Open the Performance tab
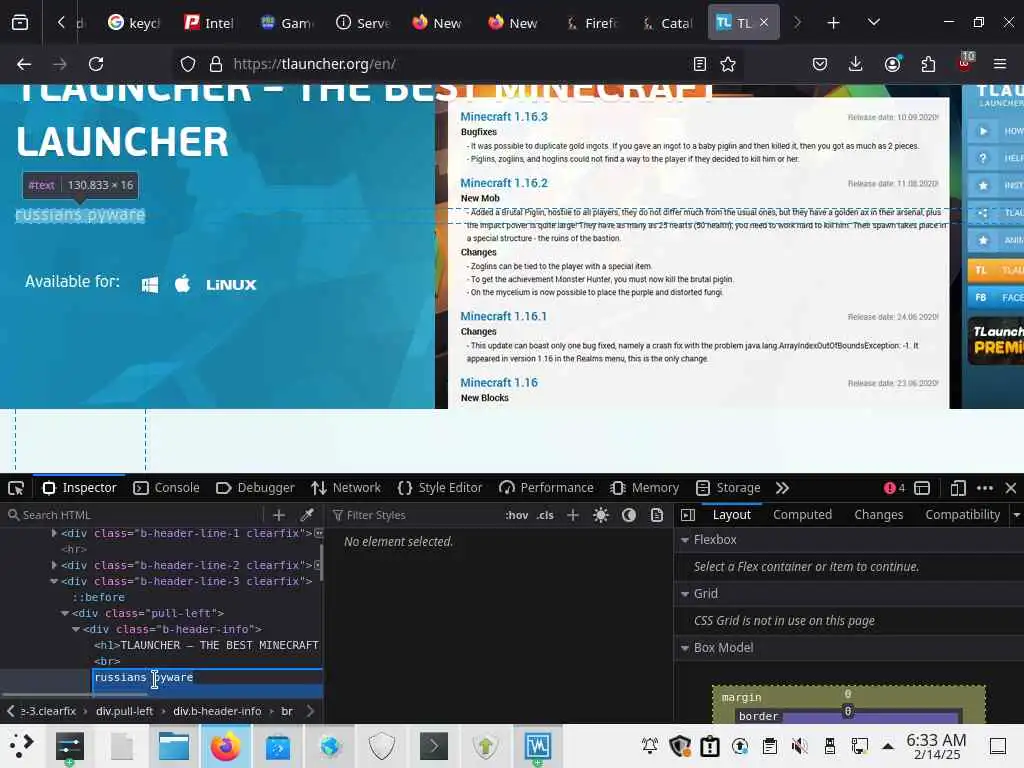The width and height of the screenshot is (1024, 768). [546, 488]
